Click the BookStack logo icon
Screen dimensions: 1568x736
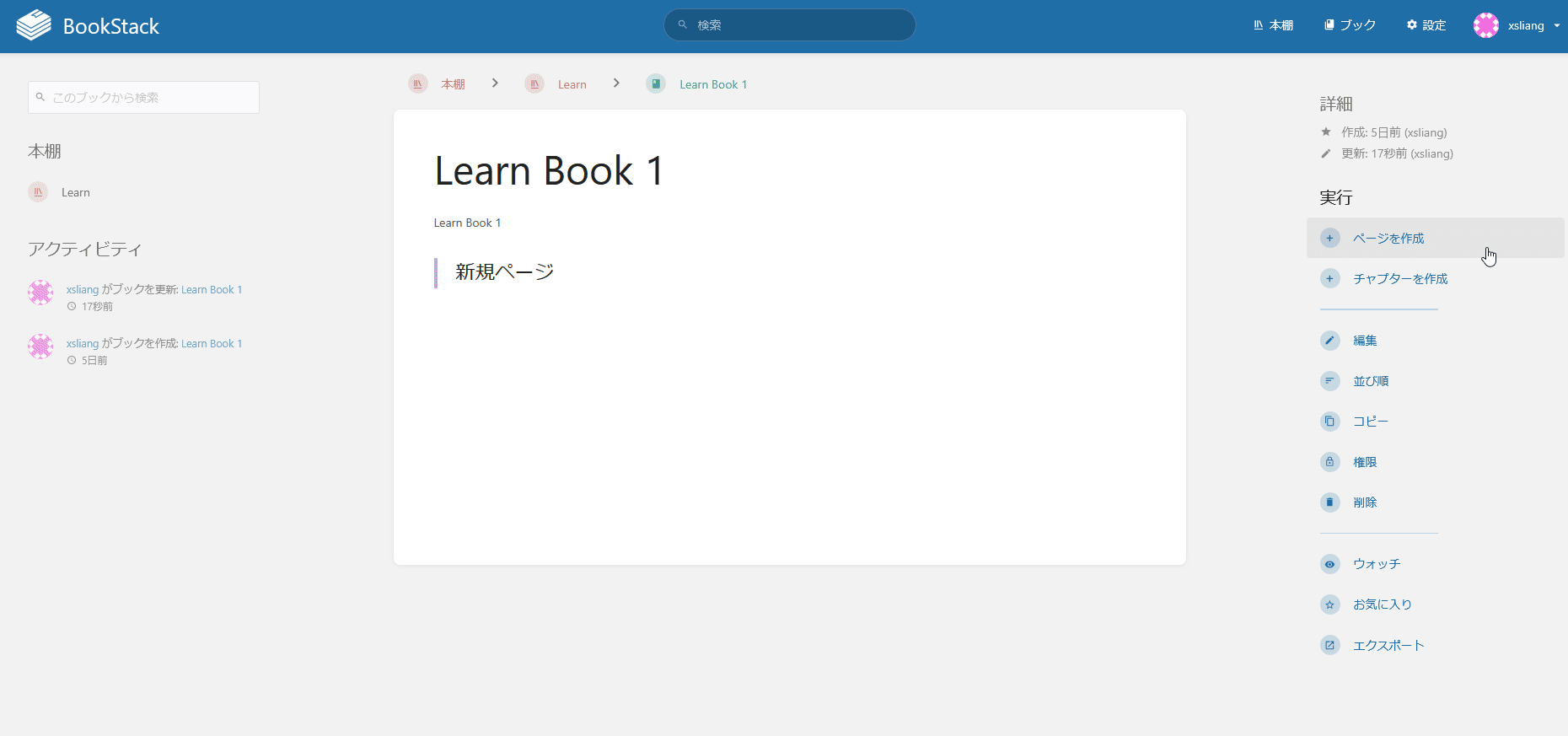(x=34, y=25)
